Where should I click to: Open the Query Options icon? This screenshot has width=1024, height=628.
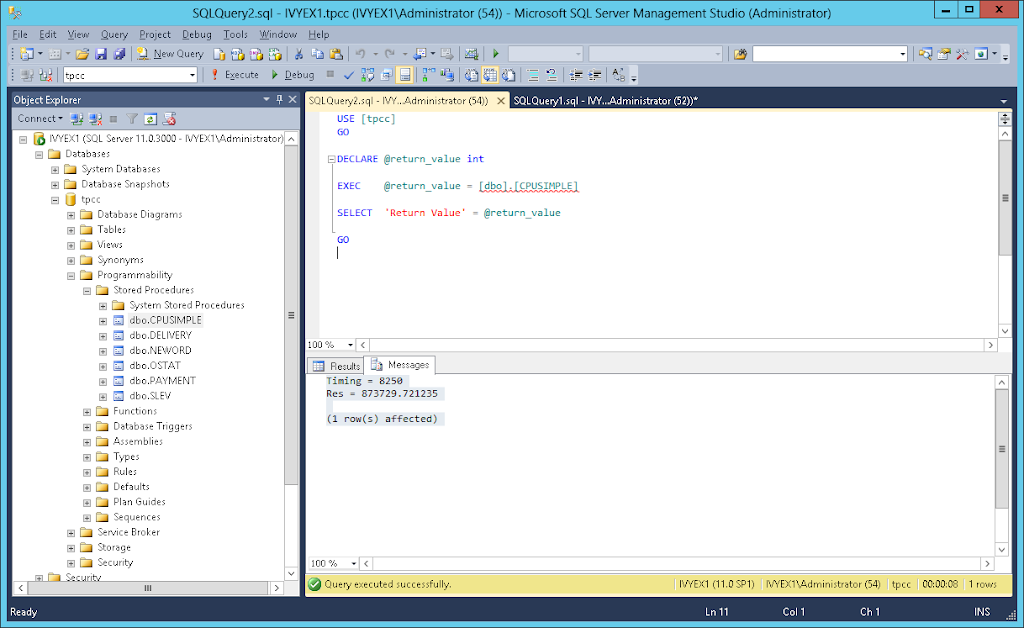click(386, 75)
